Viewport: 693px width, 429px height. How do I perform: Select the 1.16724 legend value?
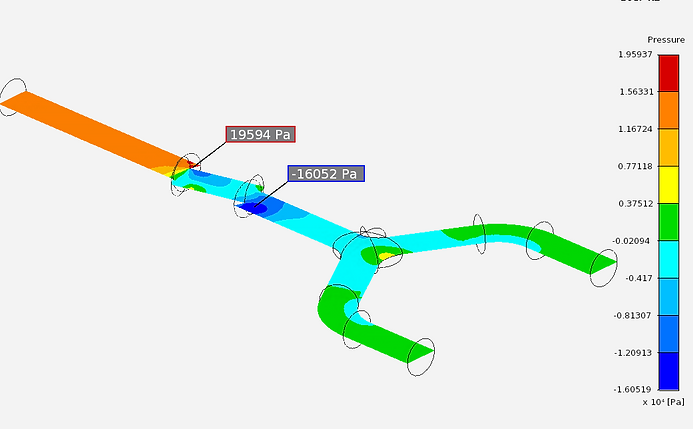(x=635, y=129)
